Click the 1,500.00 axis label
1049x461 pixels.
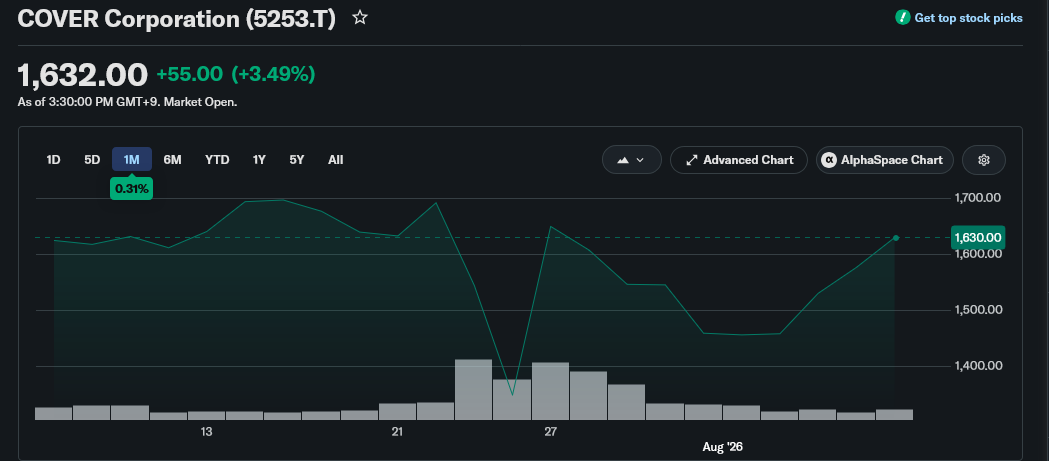click(x=977, y=310)
